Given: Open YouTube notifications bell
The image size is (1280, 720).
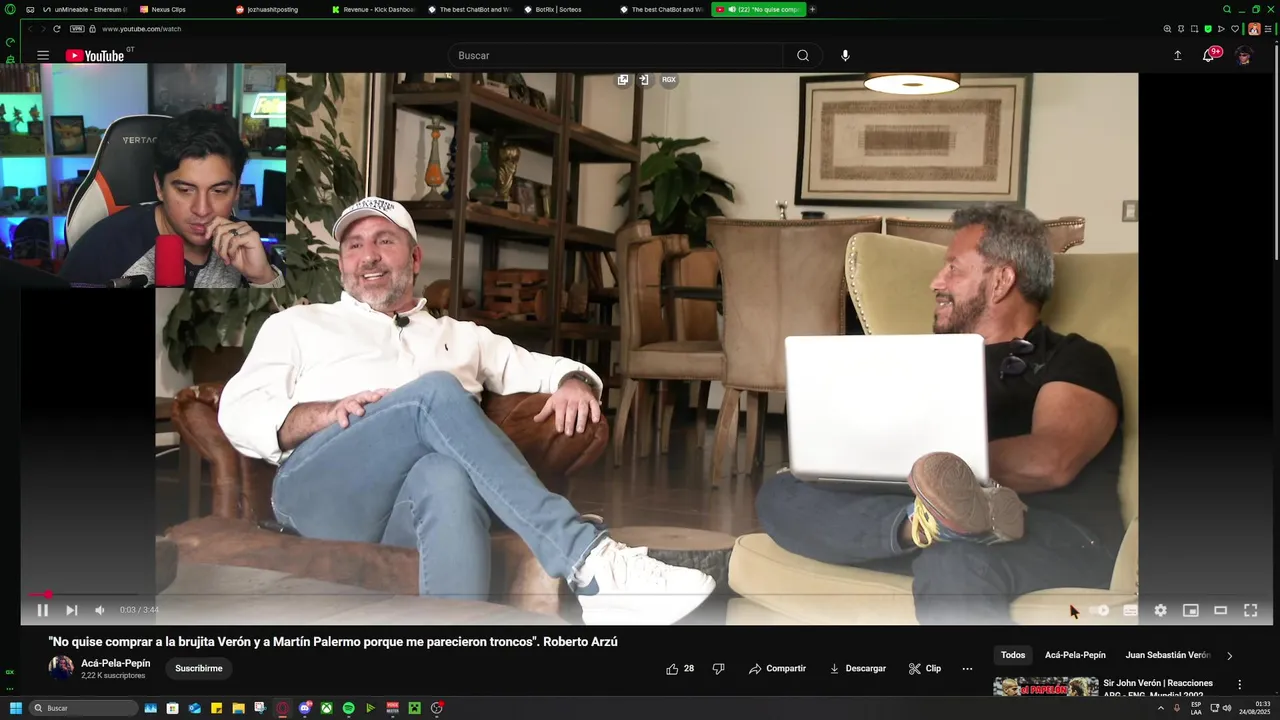Looking at the screenshot, I should point(1208,56).
